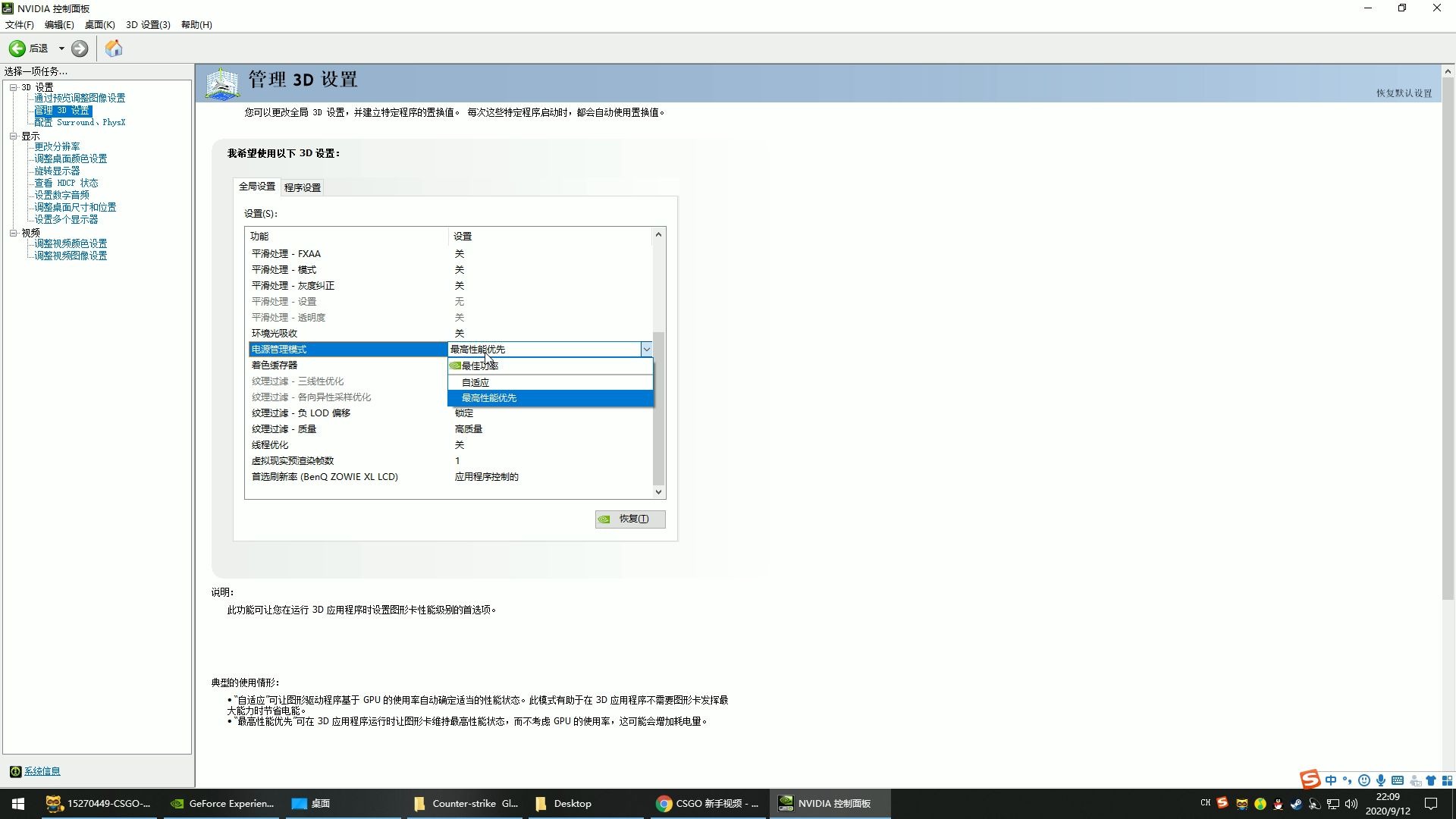The height and width of the screenshot is (819, 1456).
Task: Open 设置多个显示器 task
Action: [x=66, y=219]
